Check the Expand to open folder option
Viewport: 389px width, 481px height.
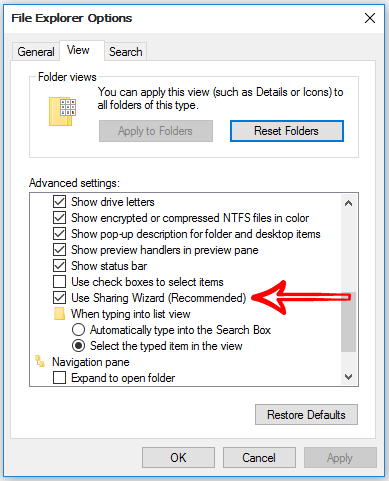[x=59, y=378]
